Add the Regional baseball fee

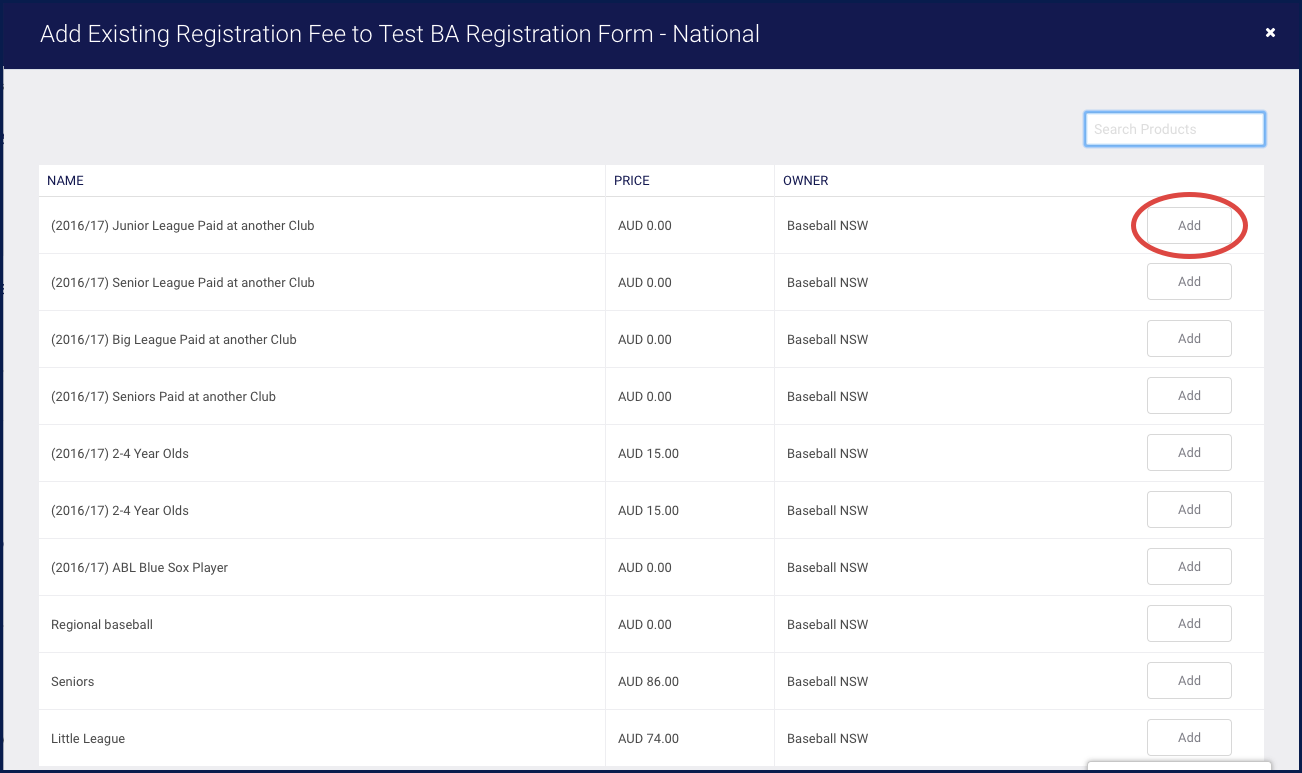pyautogui.click(x=1188, y=624)
